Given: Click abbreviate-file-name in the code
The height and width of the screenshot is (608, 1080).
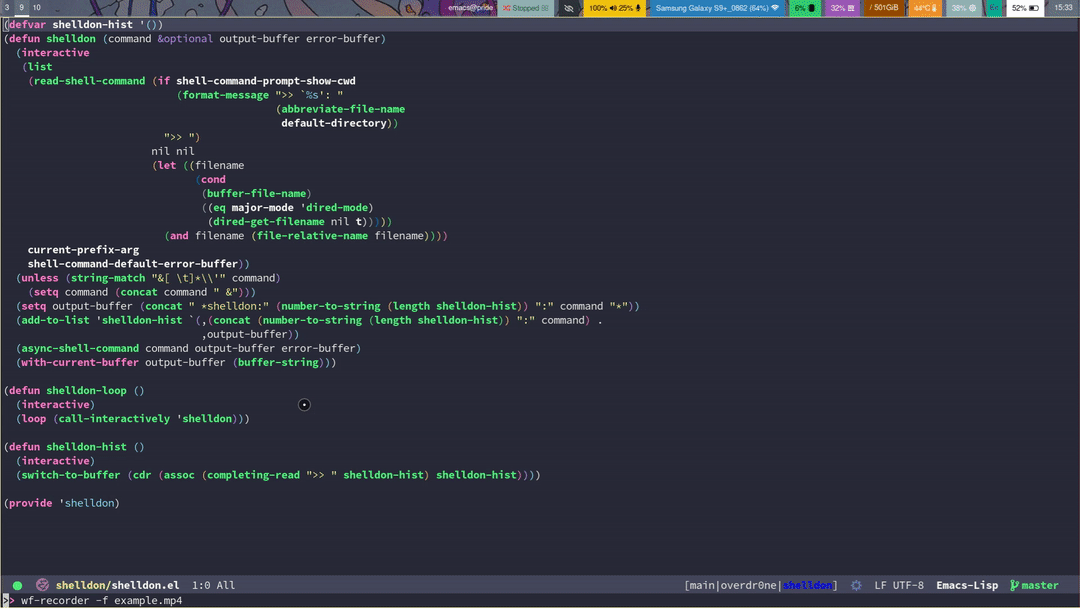Looking at the screenshot, I should (x=343, y=109).
